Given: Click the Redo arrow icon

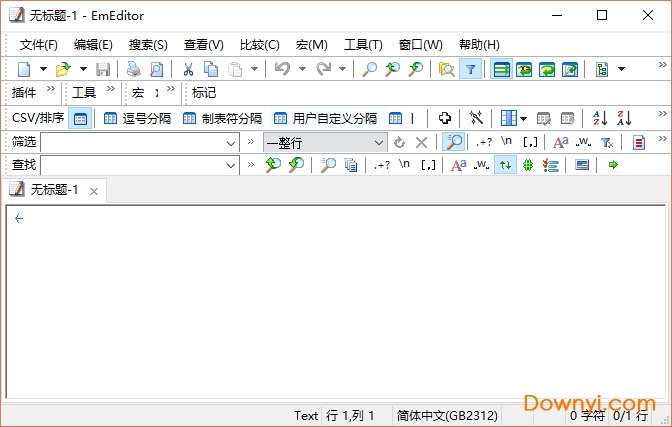Looking at the screenshot, I should tap(324, 69).
